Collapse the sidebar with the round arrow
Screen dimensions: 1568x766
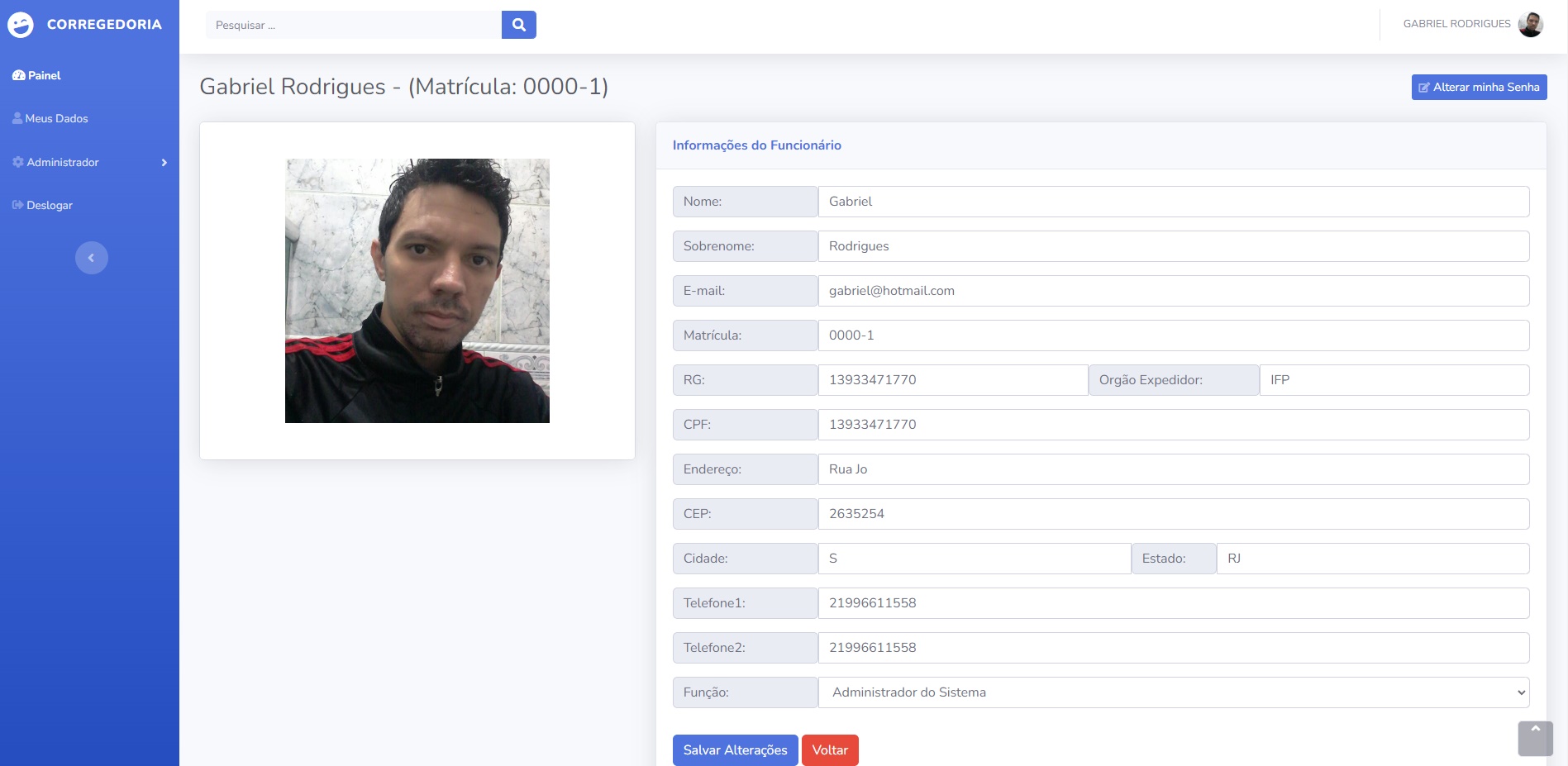(92, 258)
